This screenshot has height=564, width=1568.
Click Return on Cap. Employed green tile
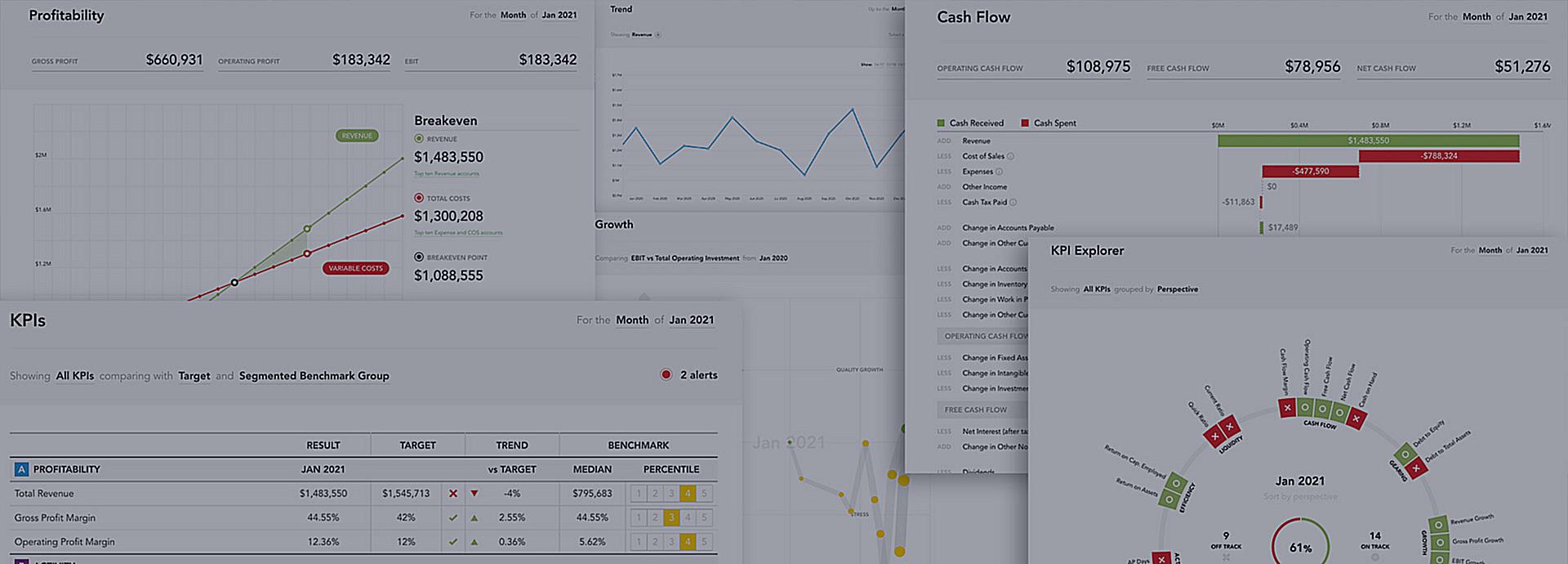pyautogui.click(x=1176, y=482)
